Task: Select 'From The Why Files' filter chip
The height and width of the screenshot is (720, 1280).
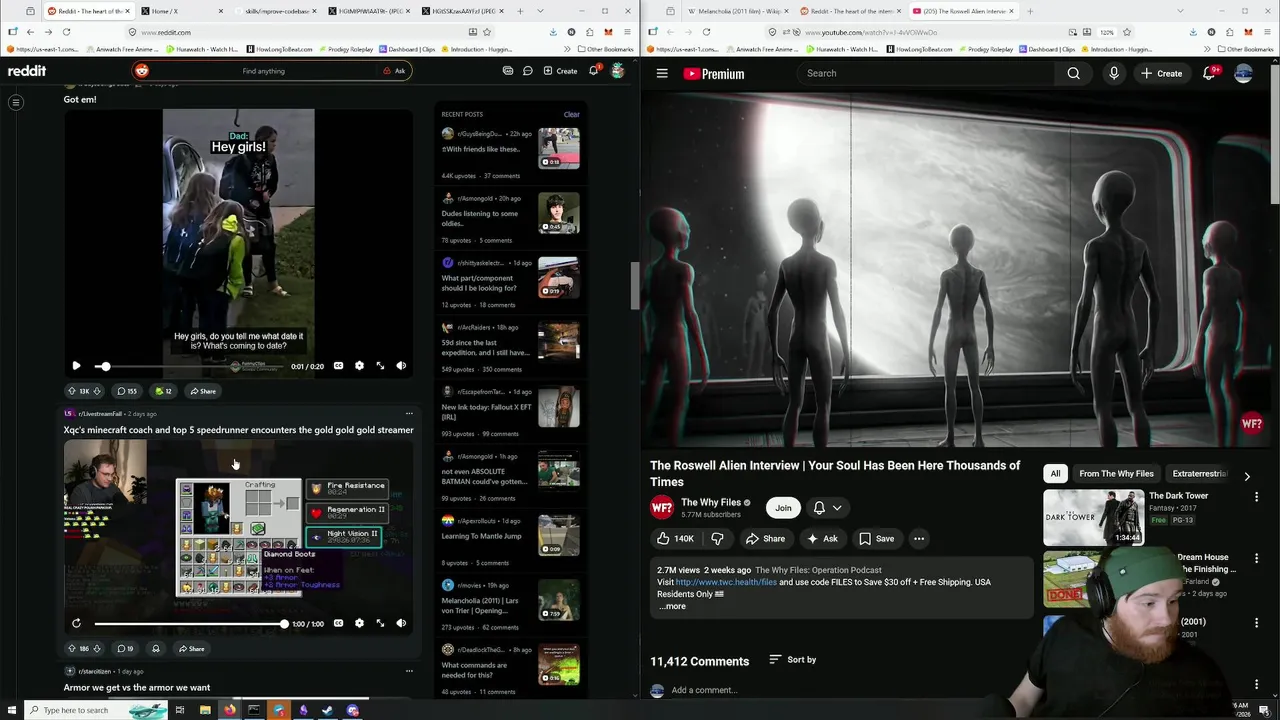Action: point(1116,474)
